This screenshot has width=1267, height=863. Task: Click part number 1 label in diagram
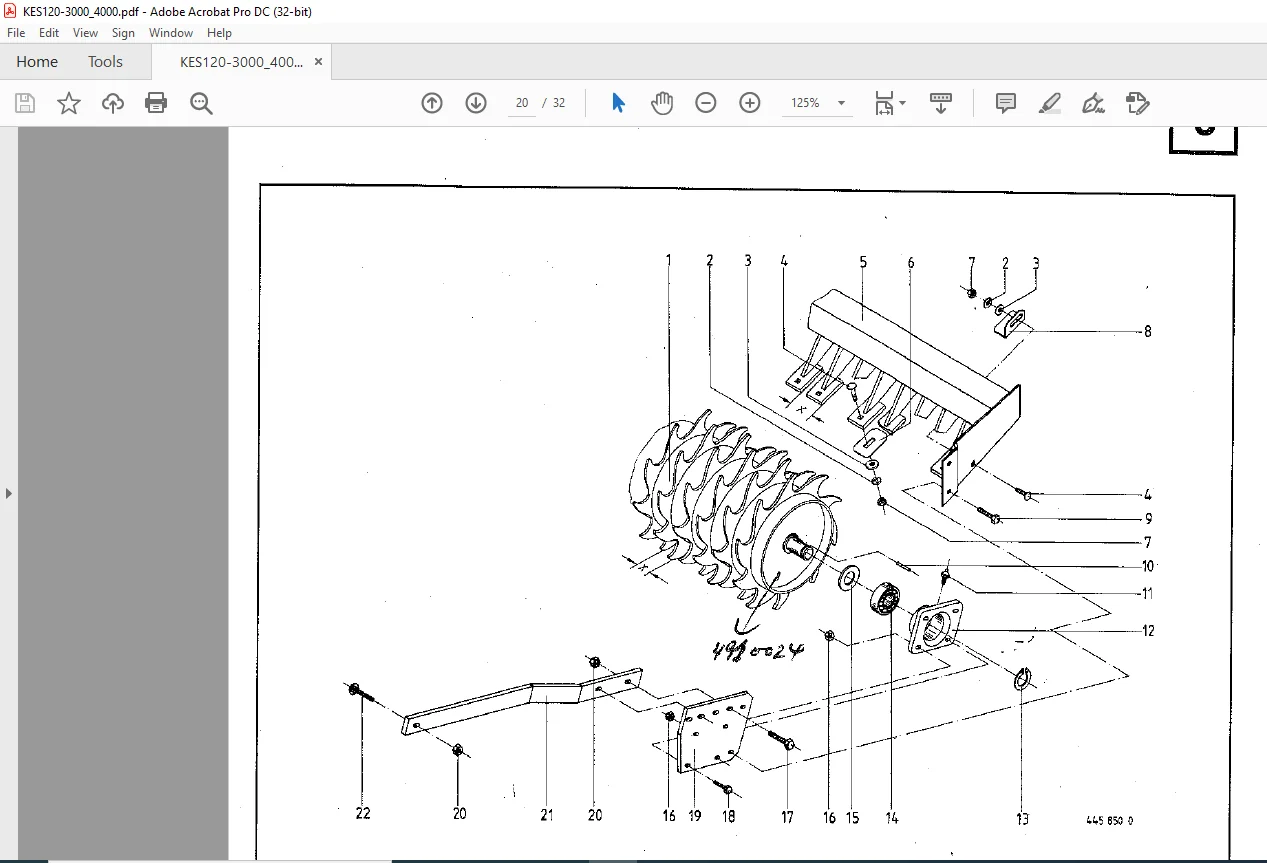669,260
